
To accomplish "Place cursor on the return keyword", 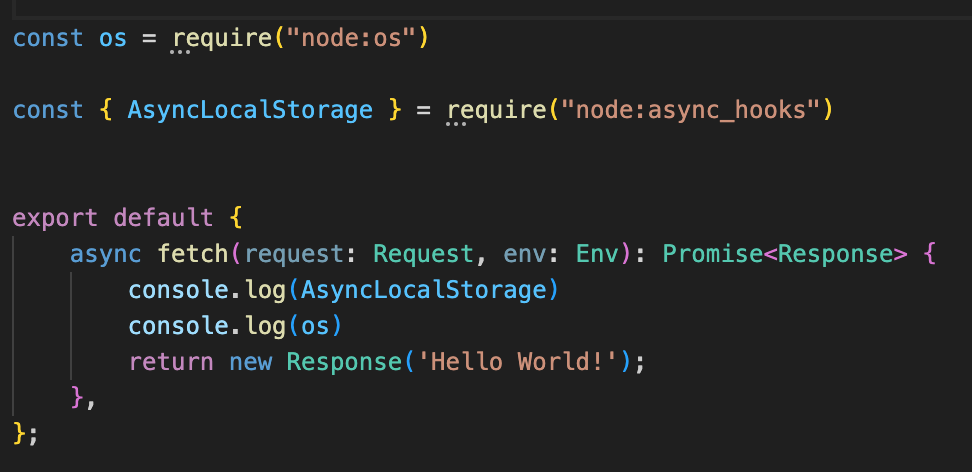I will click(171, 361).
